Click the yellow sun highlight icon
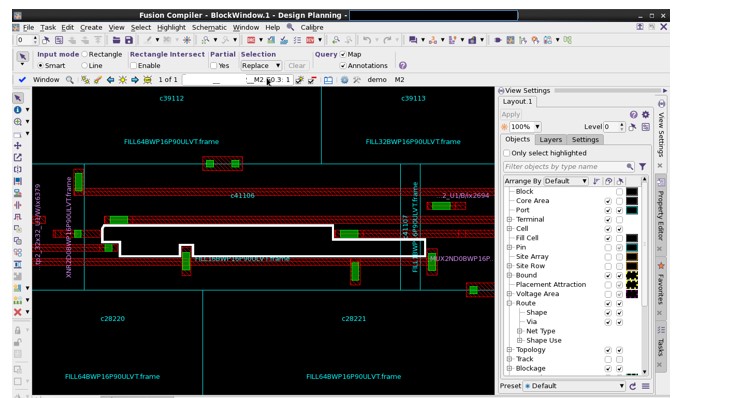This screenshot has width=729, height=398. [123, 80]
